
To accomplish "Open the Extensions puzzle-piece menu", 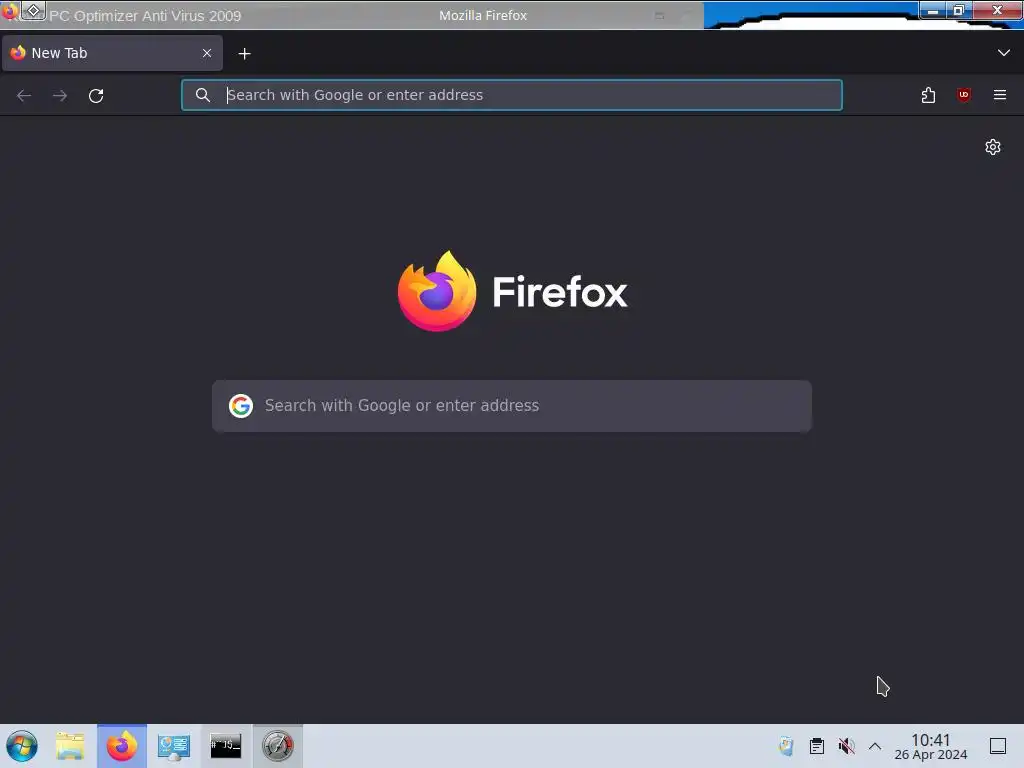I will (x=928, y=95).
